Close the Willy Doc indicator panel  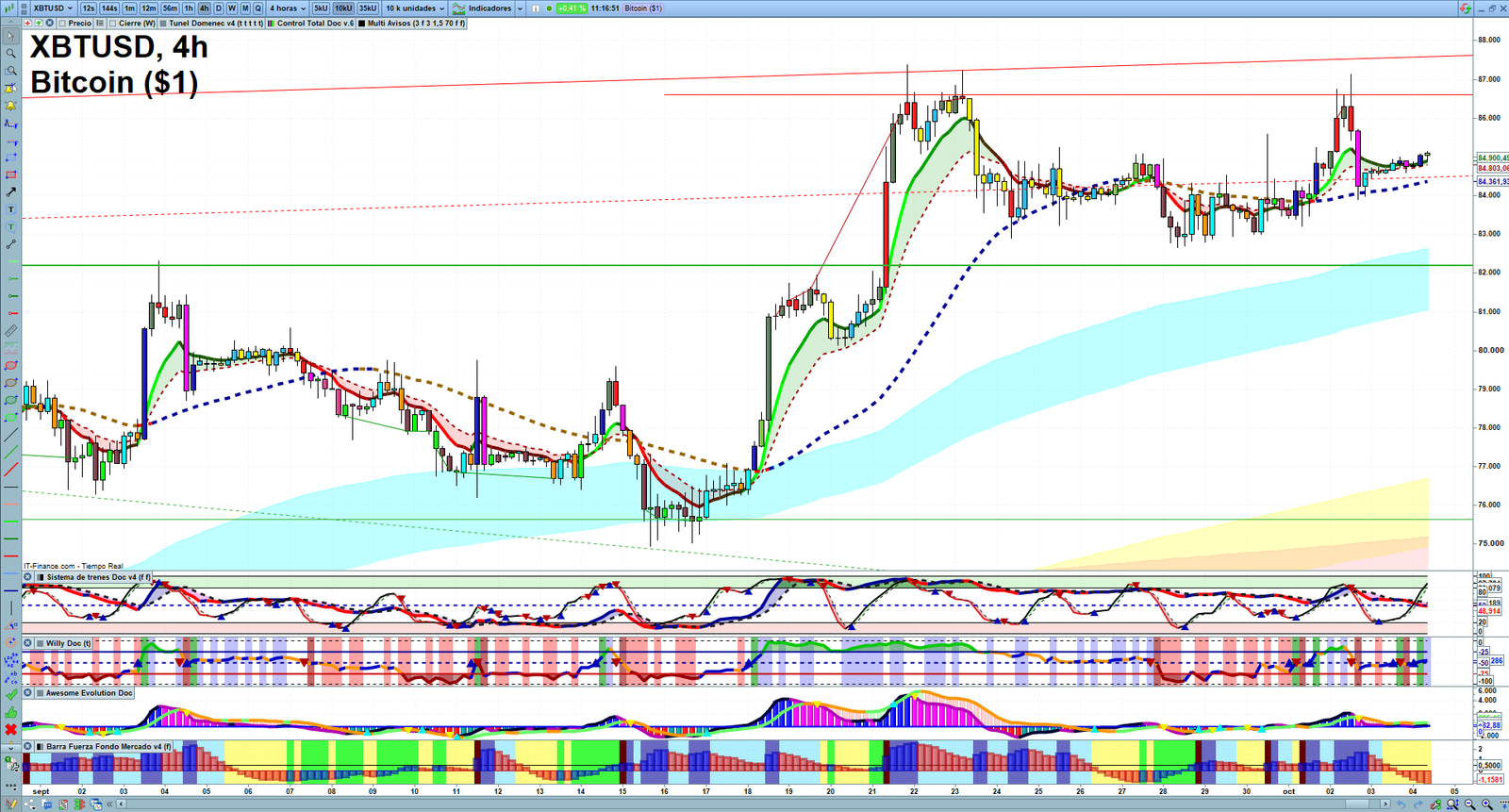point(28,643)
